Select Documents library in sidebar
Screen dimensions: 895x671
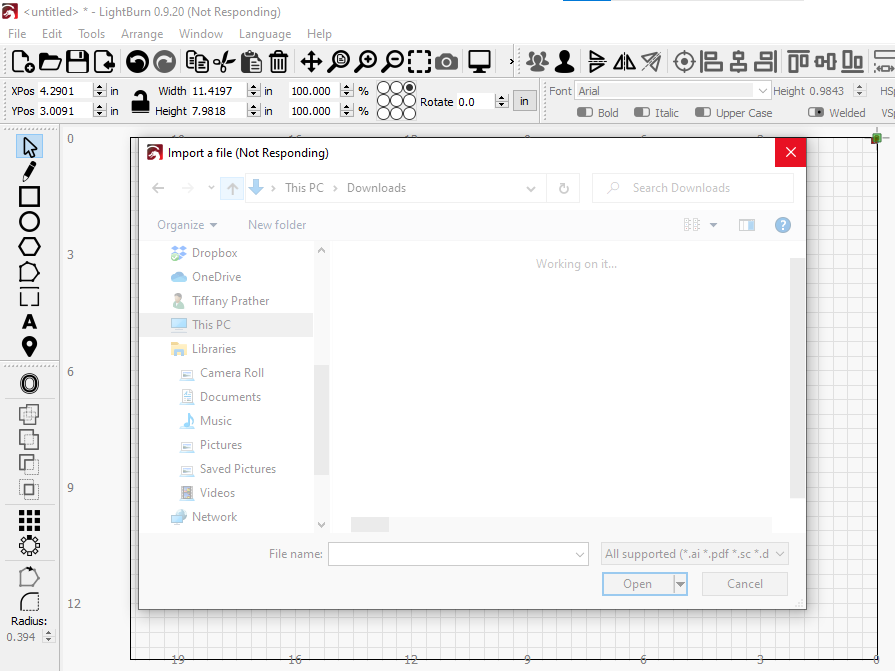pyautogui.click(x=230, y=397)
